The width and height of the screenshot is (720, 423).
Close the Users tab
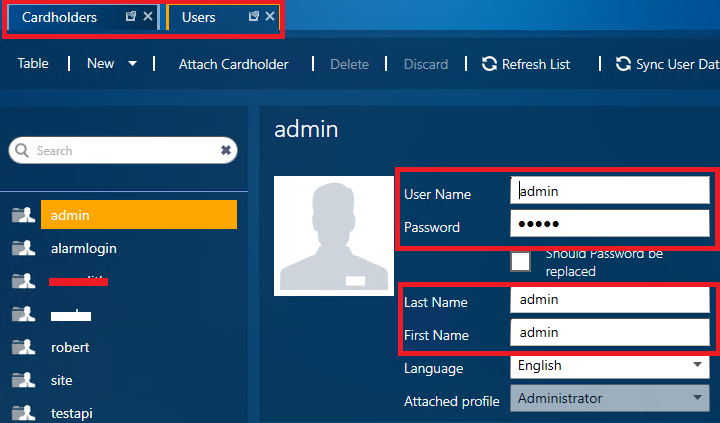click(270, 17)
